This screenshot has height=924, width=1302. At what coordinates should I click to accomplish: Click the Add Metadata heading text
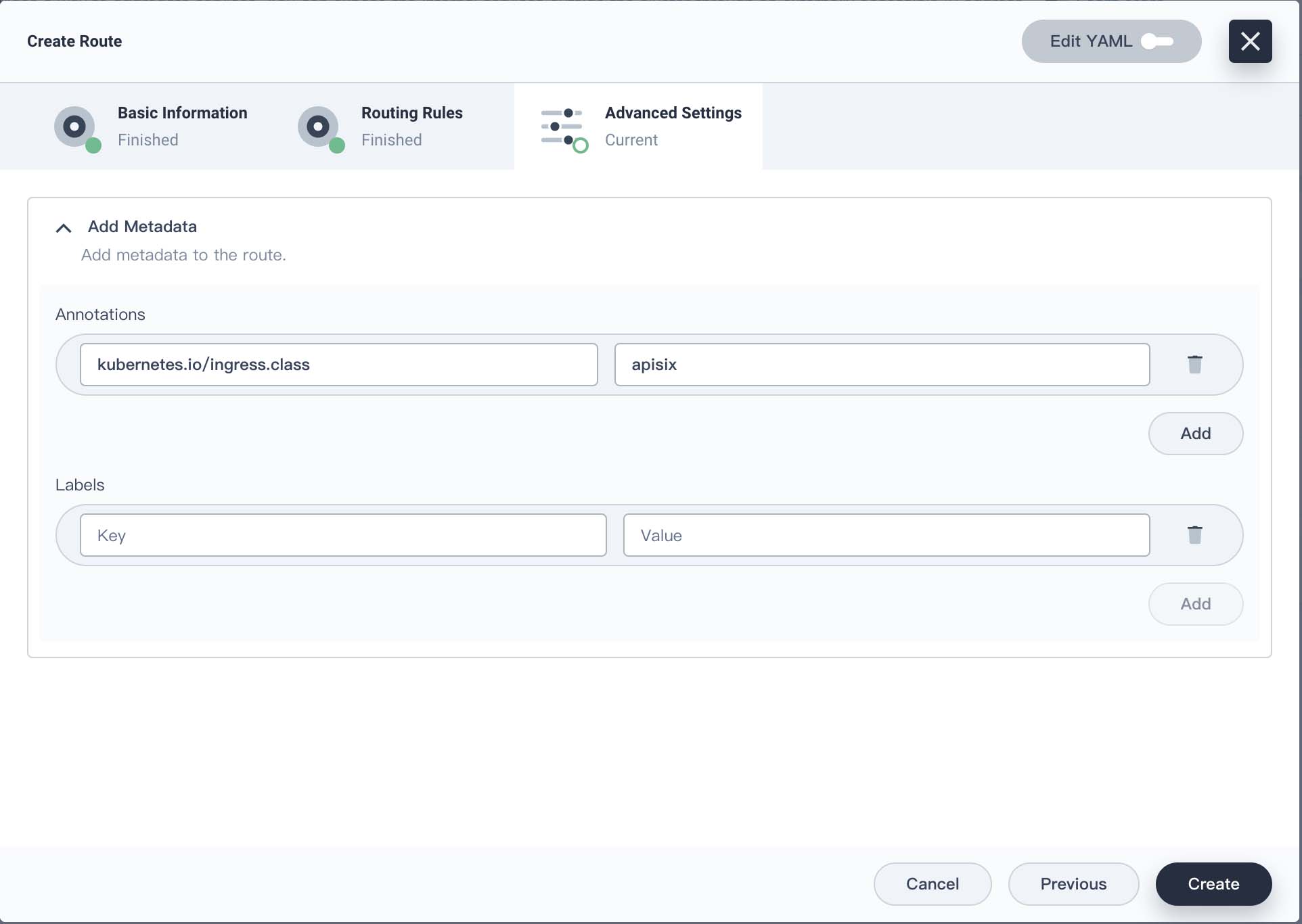(142, 227)
